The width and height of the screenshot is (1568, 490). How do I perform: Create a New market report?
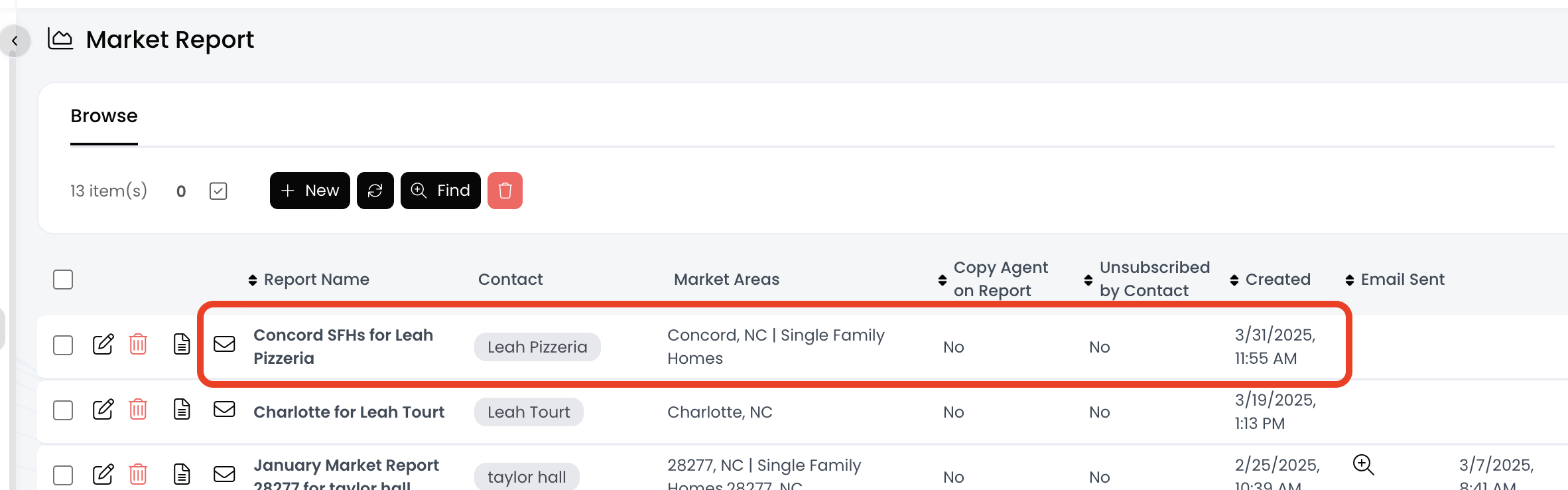coord(310,191)
